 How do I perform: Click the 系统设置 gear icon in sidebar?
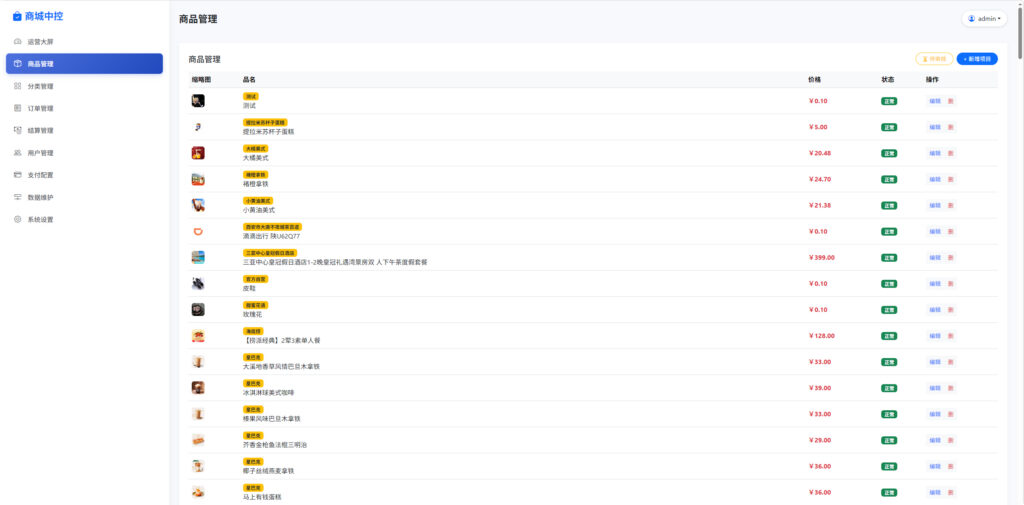point(18,219)
